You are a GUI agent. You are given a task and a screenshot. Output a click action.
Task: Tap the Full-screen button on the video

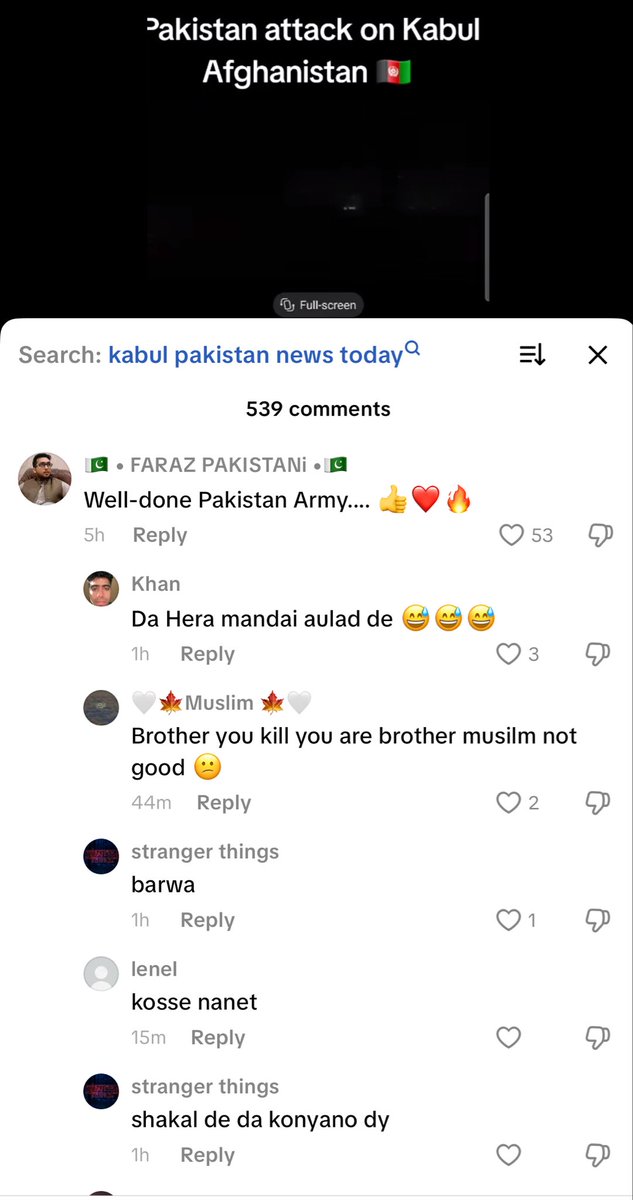[317, 305]
